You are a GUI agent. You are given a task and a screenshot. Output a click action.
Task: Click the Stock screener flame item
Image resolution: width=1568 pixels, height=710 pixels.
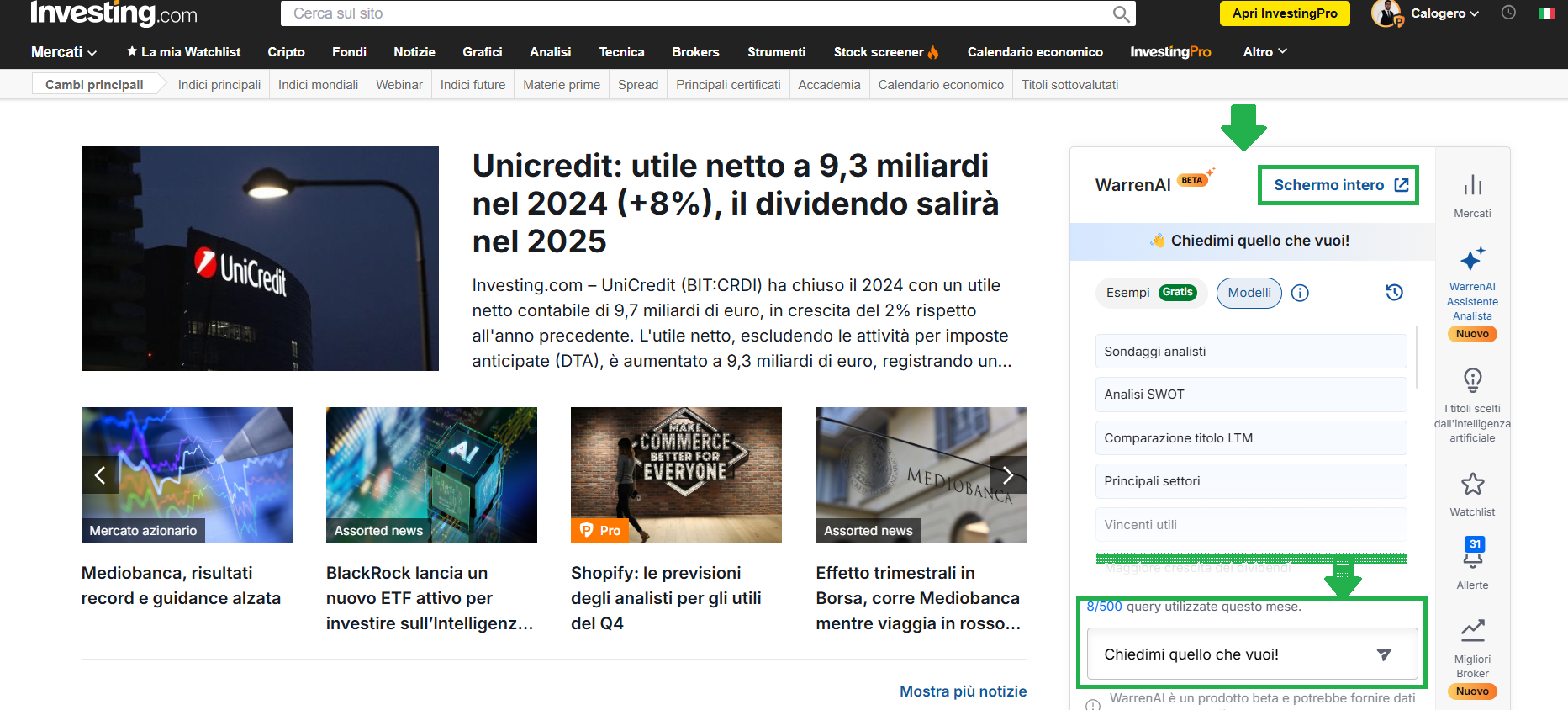pos(886,52)
